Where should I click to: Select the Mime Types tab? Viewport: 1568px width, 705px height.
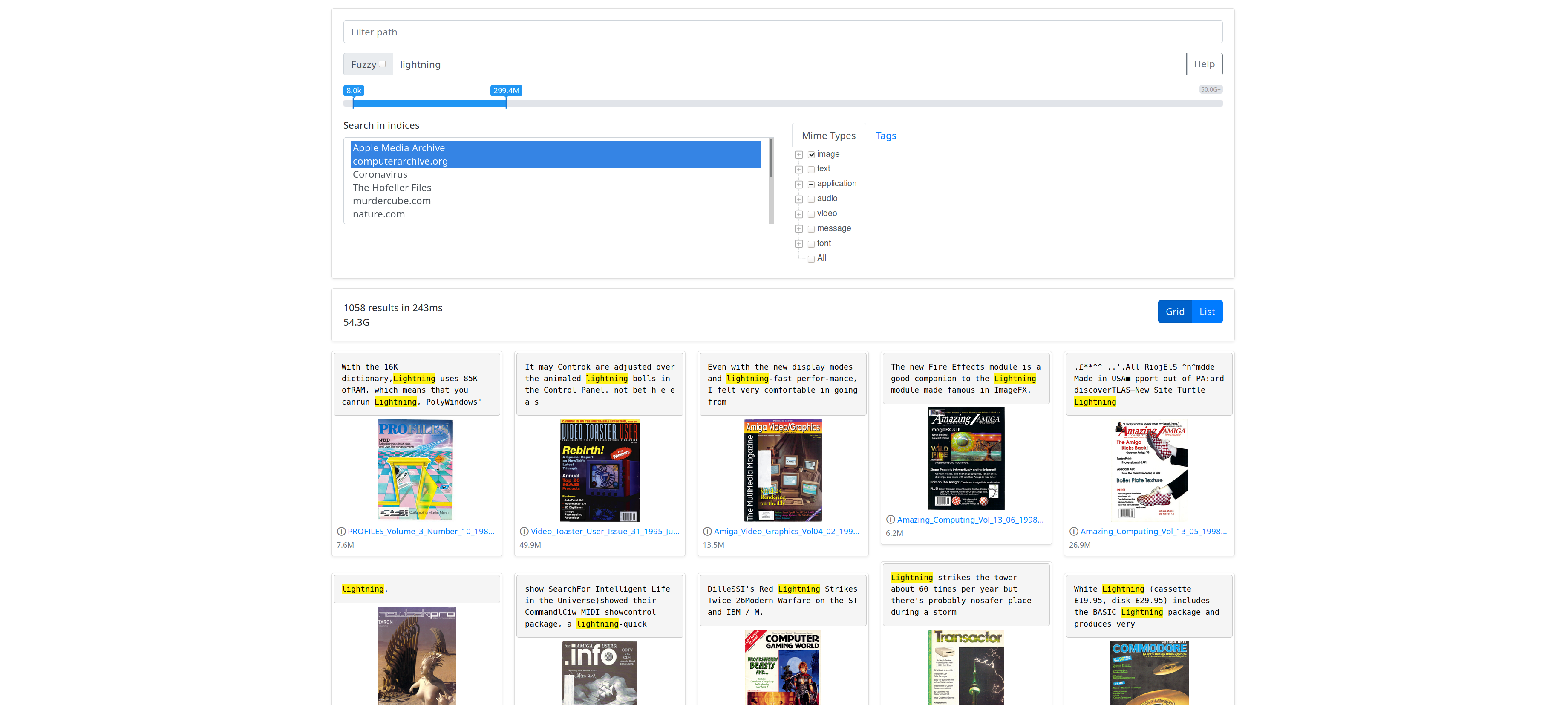pos(828,136)
